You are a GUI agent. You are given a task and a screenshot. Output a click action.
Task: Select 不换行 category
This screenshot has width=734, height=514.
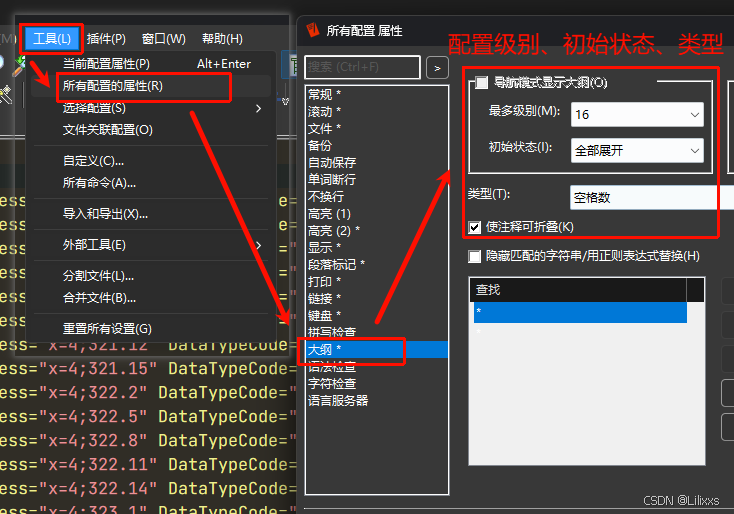(x=376, y=197)
